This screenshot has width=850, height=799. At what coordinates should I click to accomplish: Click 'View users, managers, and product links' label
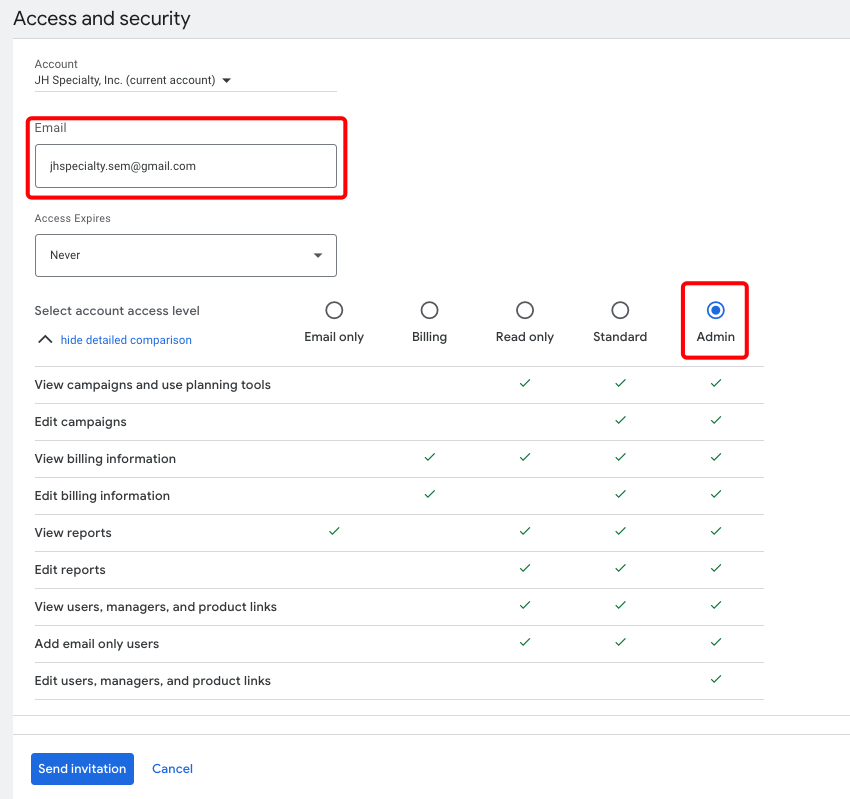click(x=156, y=607)
